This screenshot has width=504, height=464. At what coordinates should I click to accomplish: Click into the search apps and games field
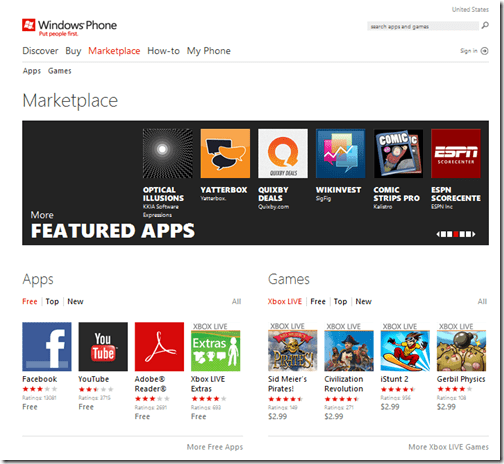(423, 26)
